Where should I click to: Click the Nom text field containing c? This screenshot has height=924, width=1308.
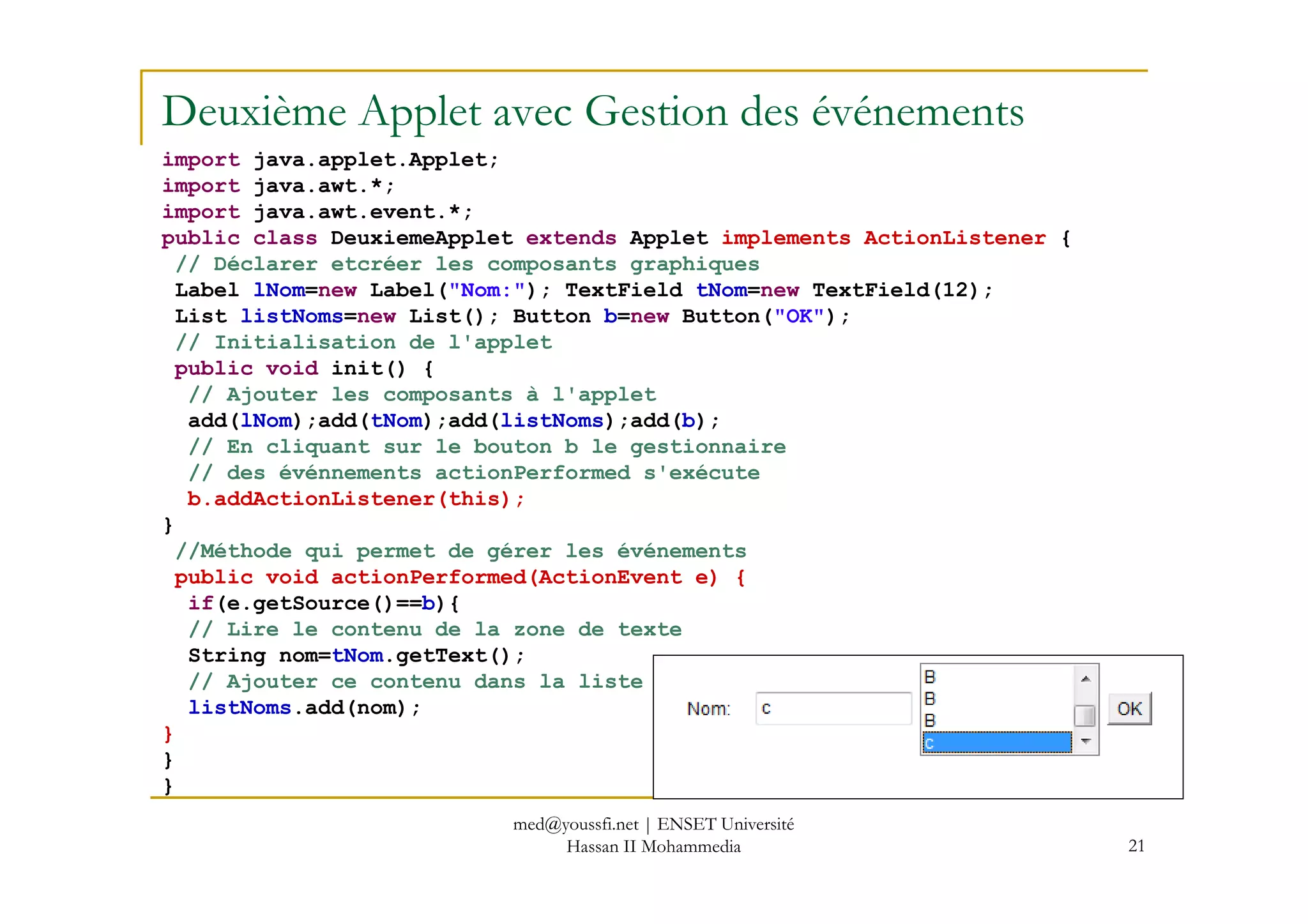tap(833, 708)
